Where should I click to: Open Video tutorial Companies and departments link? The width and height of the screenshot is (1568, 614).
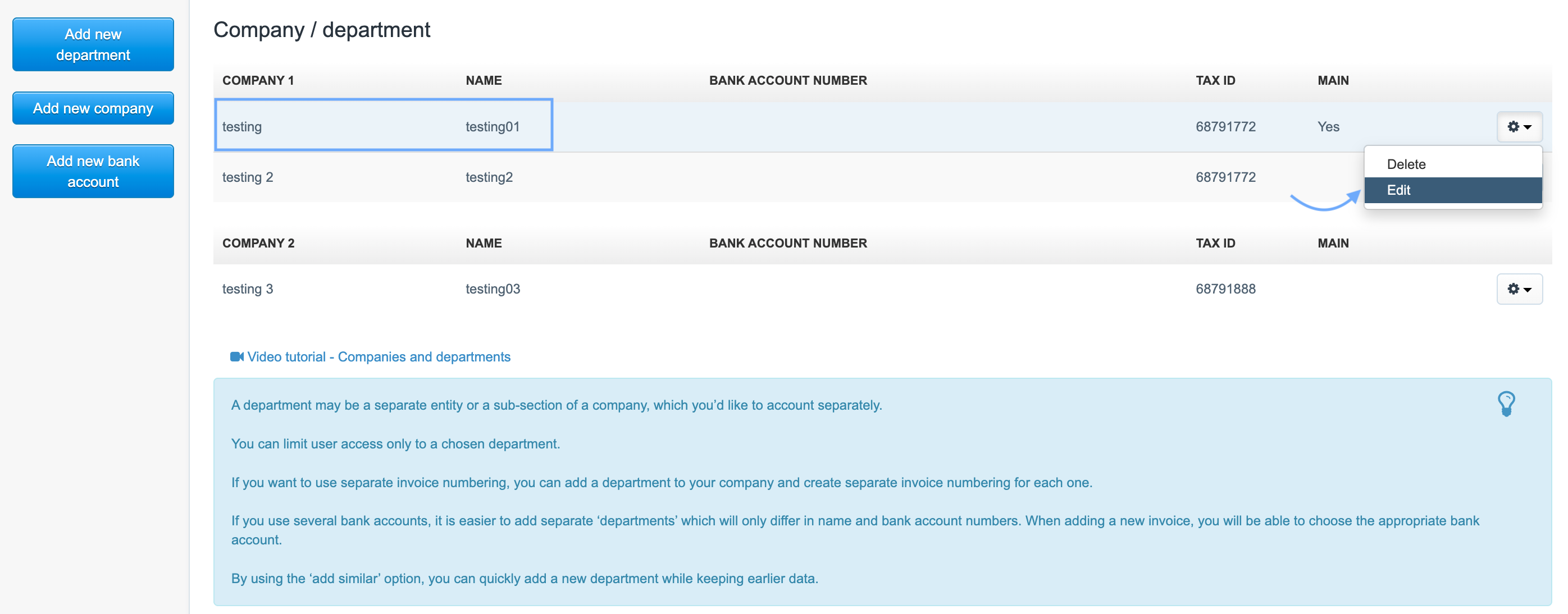tap(378, 356)
